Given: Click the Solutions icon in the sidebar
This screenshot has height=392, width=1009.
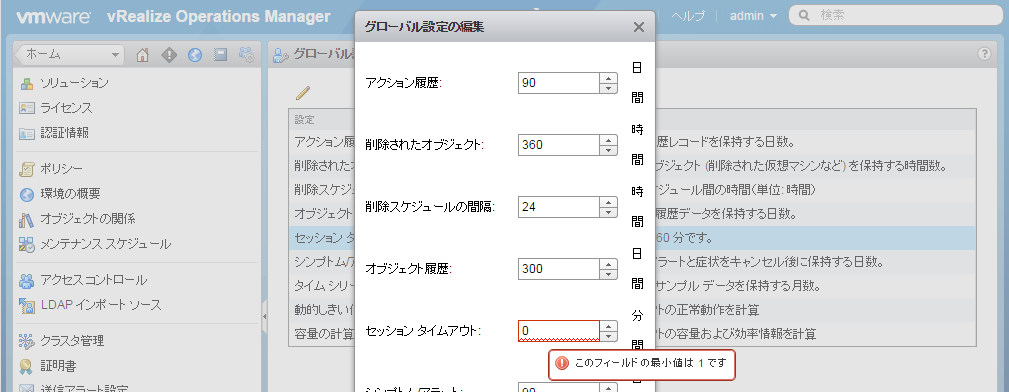Looking at the screenshot, I should [26, 83].
